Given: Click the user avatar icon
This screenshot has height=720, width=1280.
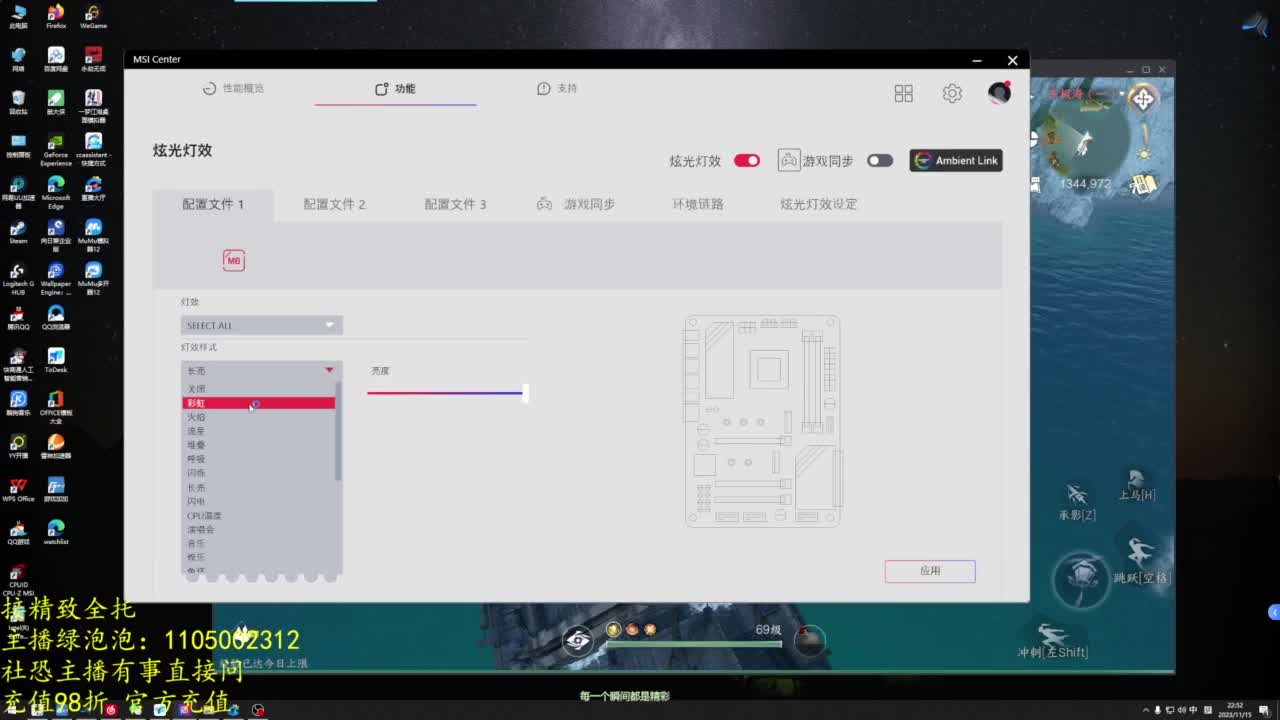Looking at the screenshot, I should 998,93.
